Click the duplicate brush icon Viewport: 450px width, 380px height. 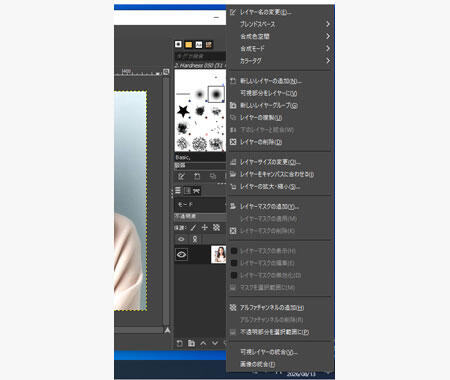point(213,176)
